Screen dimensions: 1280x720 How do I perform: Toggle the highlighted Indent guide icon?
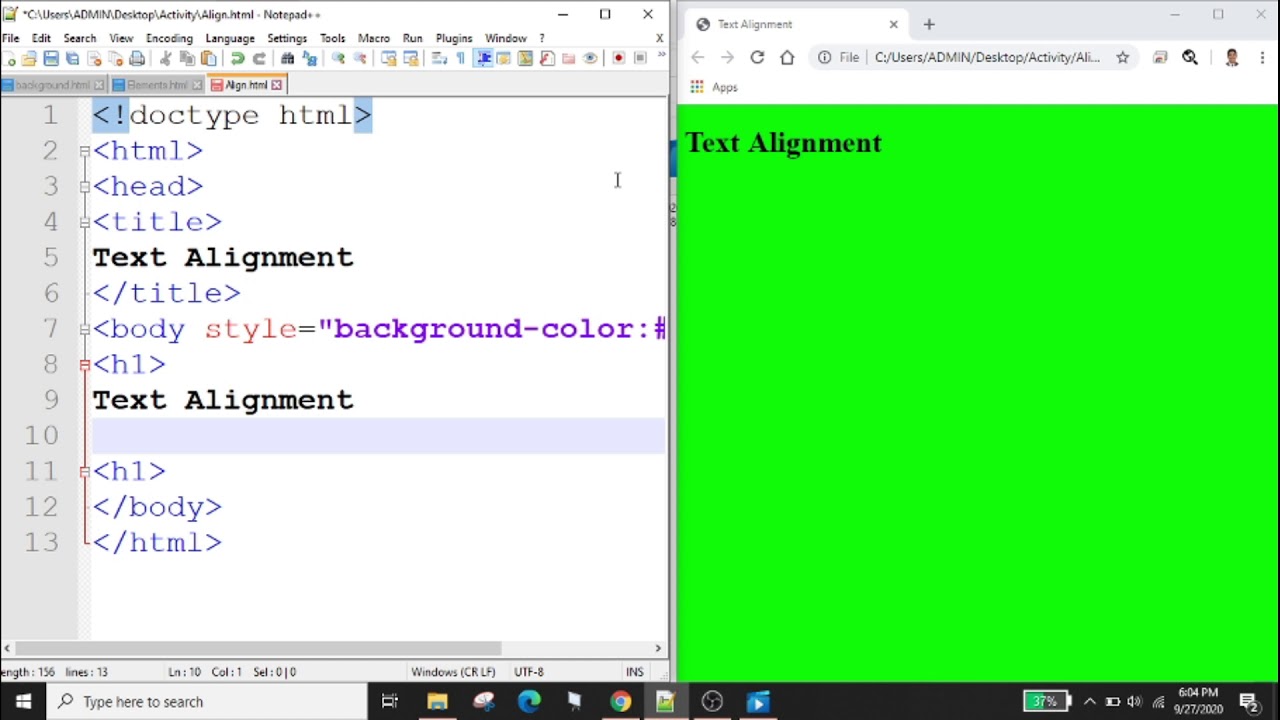[x=483, y=58]
